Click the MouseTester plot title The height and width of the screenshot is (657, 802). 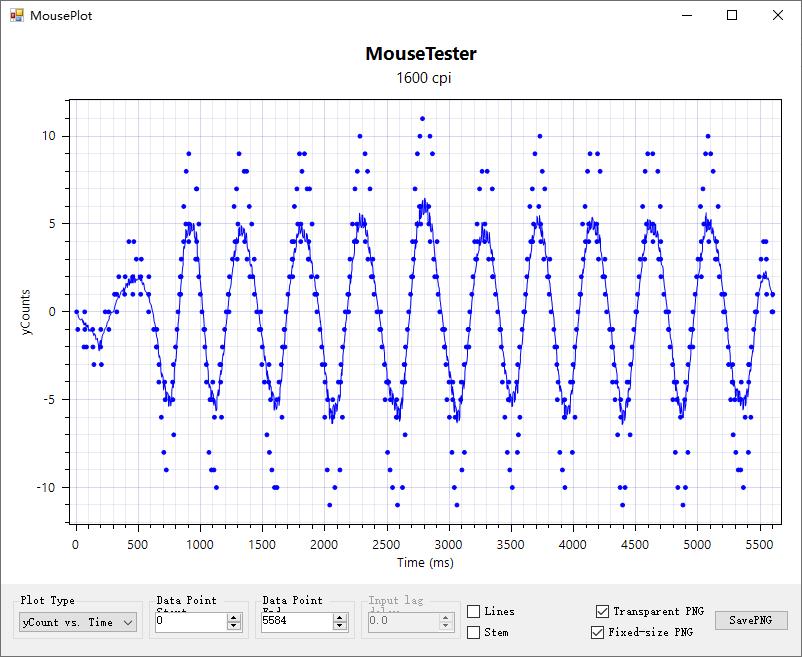[420, 54]
